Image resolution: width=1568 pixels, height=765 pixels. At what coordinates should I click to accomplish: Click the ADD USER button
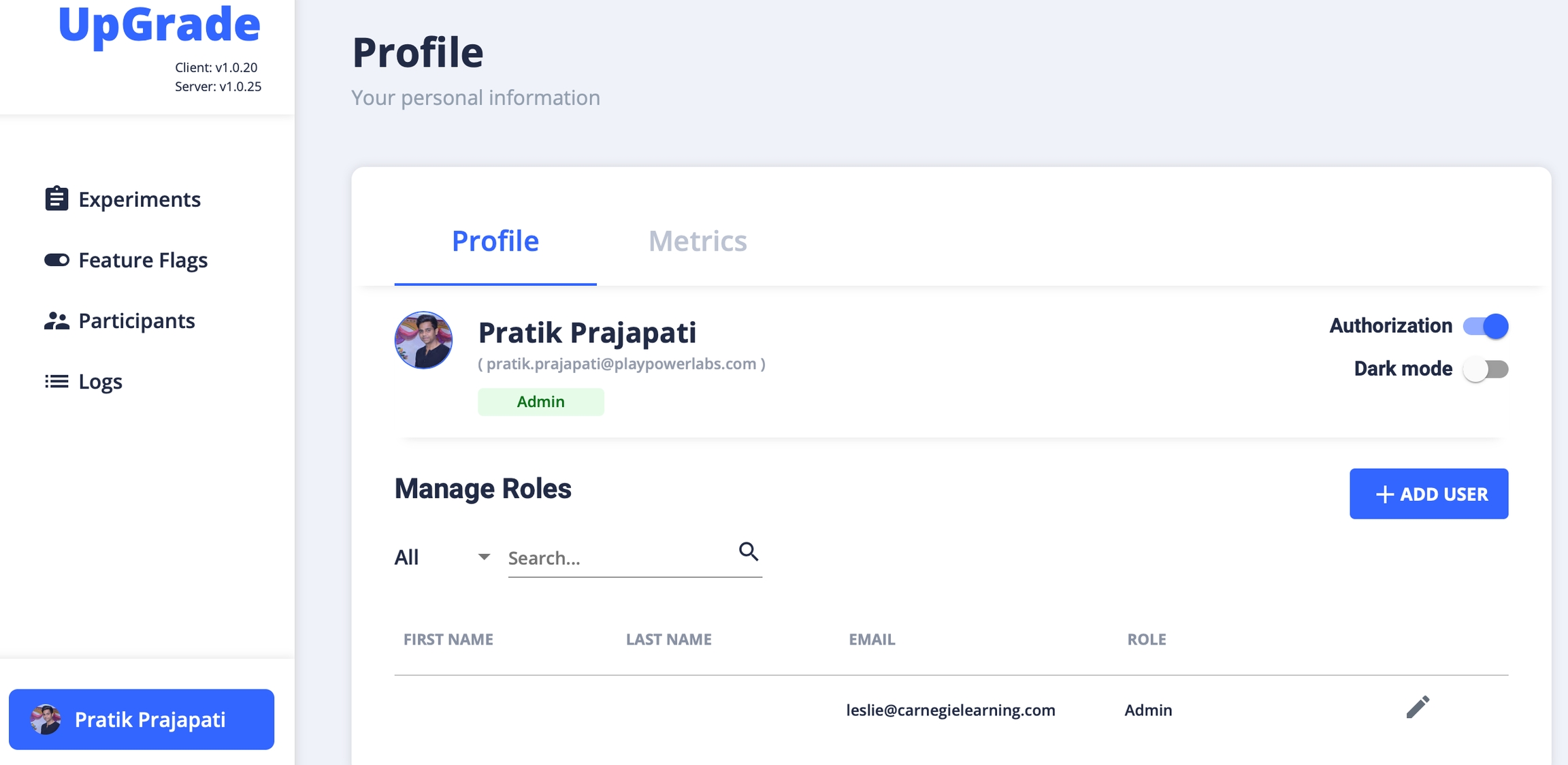click(x=1428, y=493)
